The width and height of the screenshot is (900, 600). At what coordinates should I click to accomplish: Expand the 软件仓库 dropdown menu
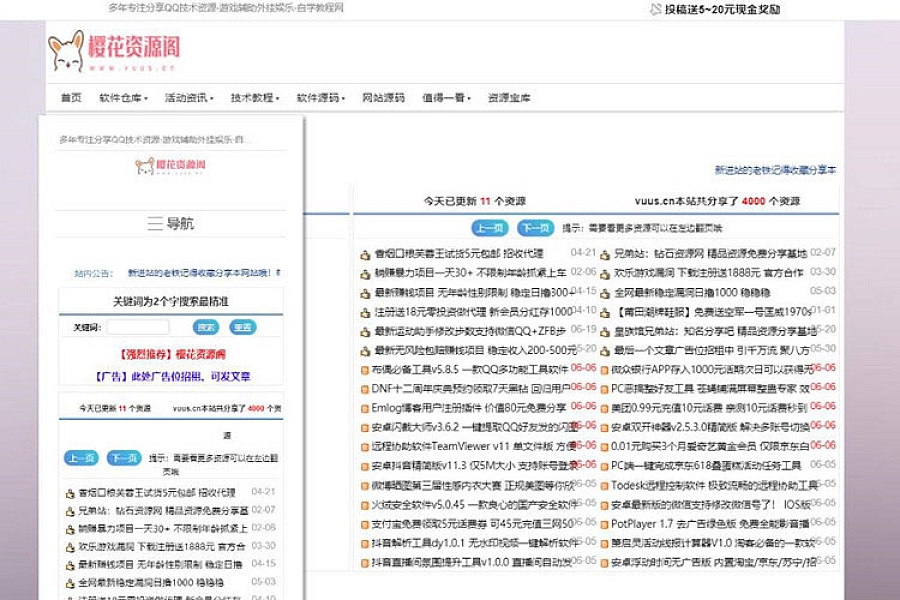pos(123,98)
